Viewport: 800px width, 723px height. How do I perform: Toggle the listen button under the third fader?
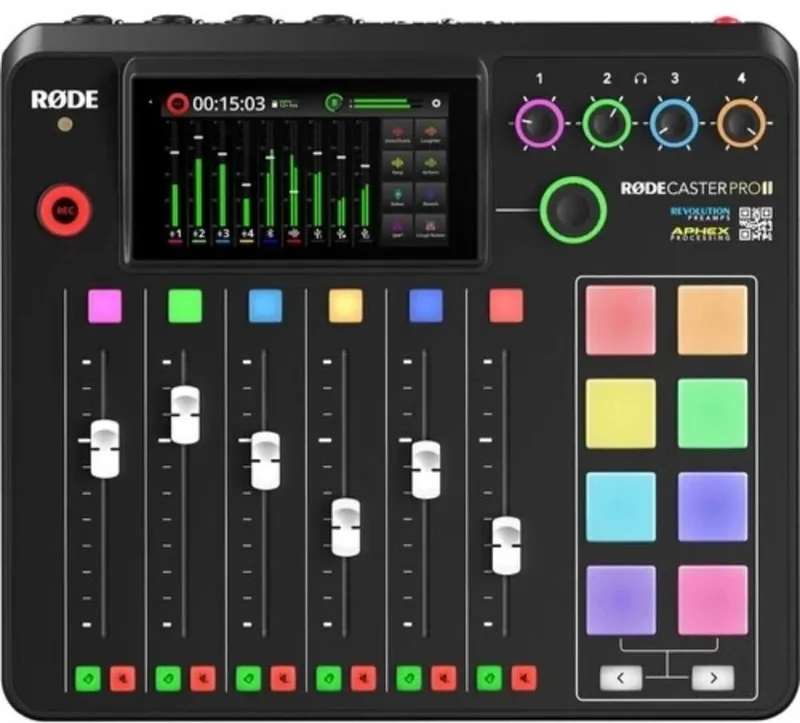(x=248, y=678)
